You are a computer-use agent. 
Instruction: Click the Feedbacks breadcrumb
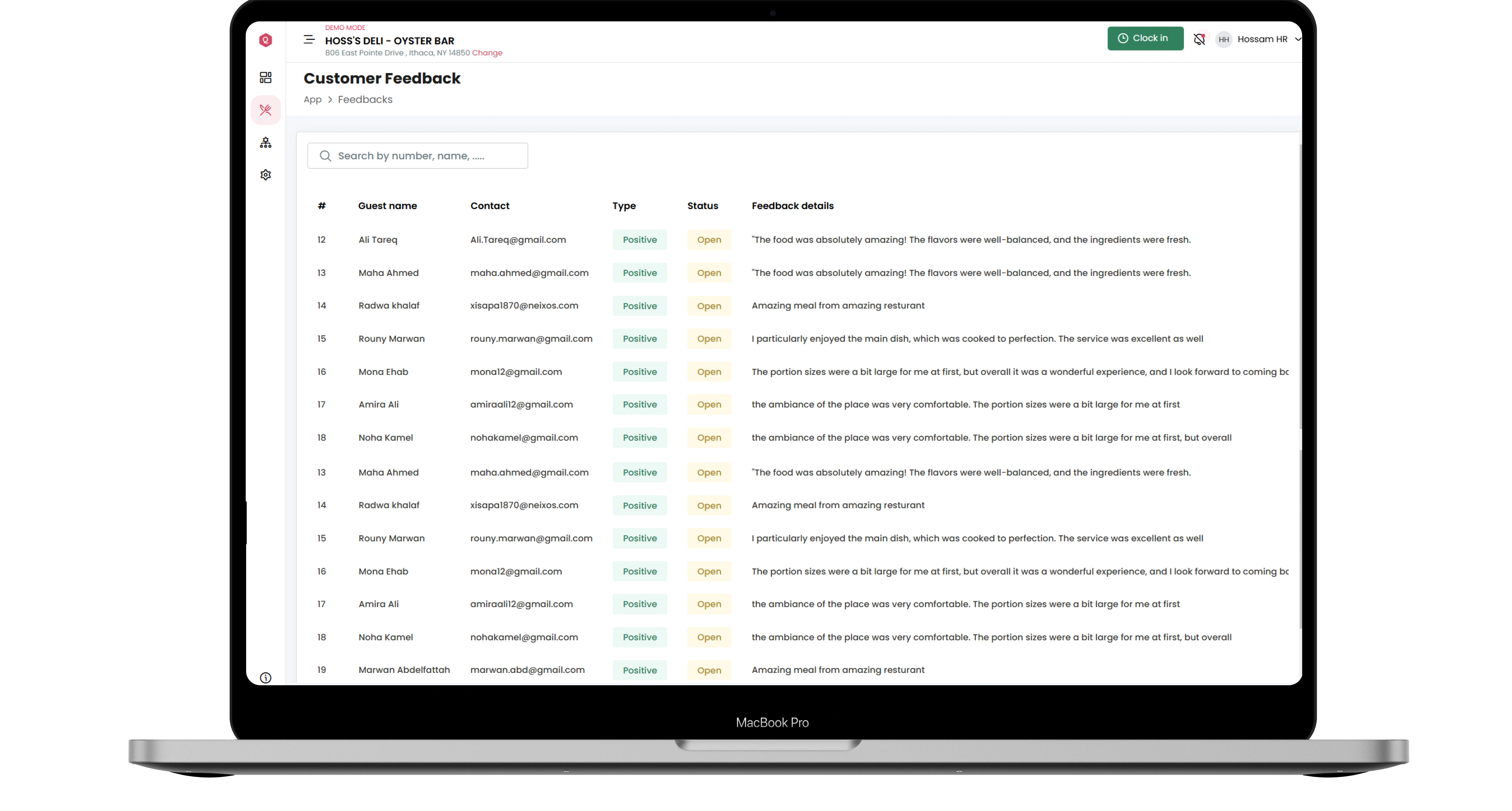(365, 99)
